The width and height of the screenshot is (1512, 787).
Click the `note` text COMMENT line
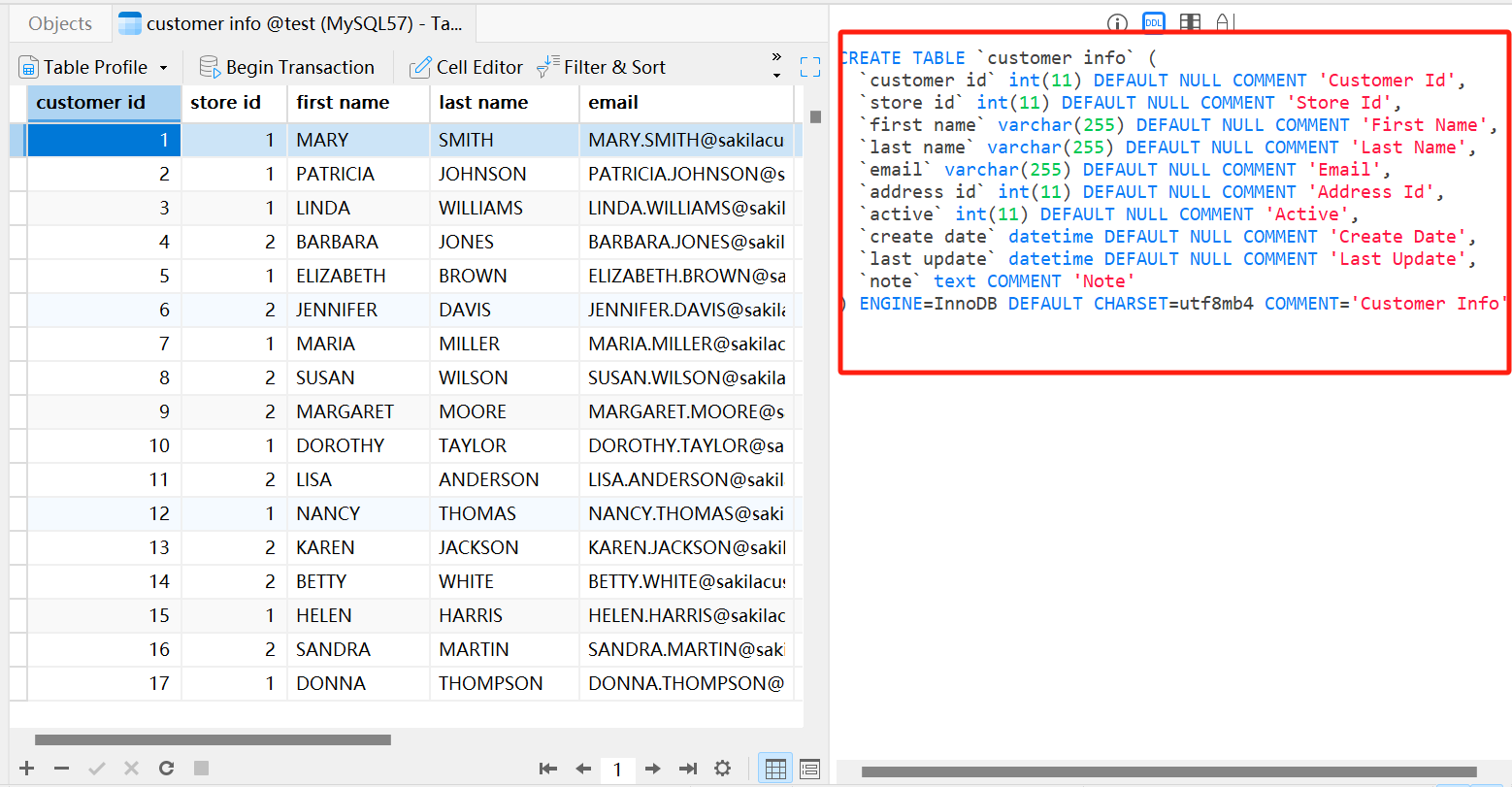[x=998, y=281]
